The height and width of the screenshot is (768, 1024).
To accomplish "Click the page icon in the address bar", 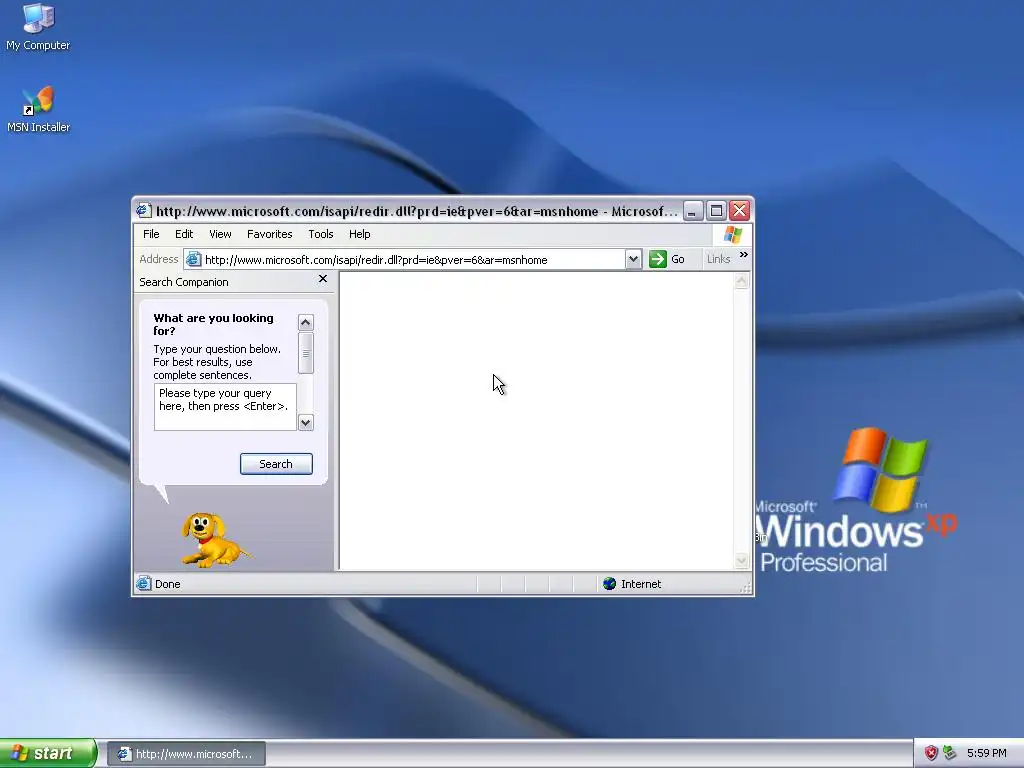I will click(x=193, y=259).
